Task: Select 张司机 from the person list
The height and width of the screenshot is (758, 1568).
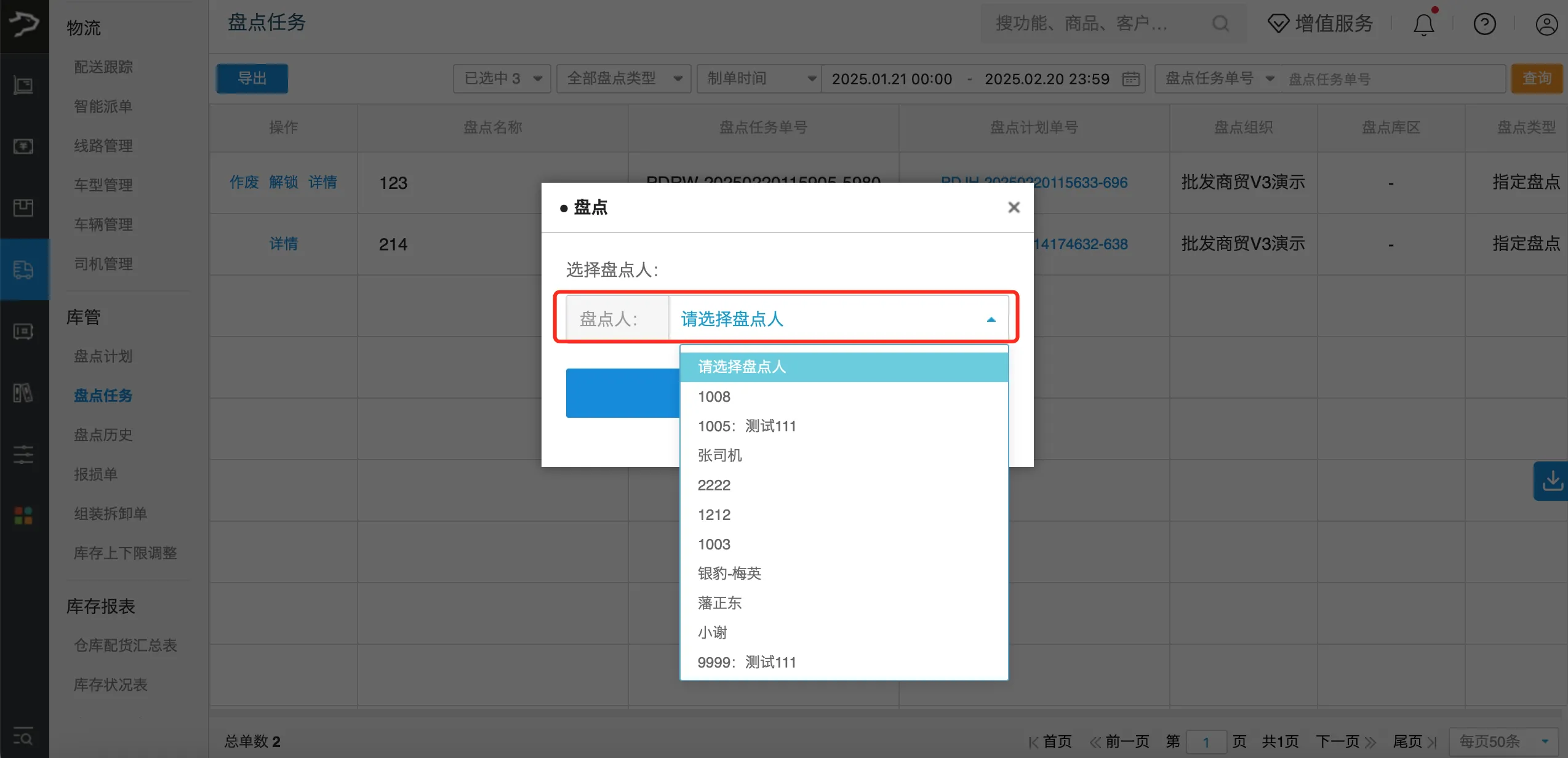Action: pyautogui.click(x=720, y=455)
